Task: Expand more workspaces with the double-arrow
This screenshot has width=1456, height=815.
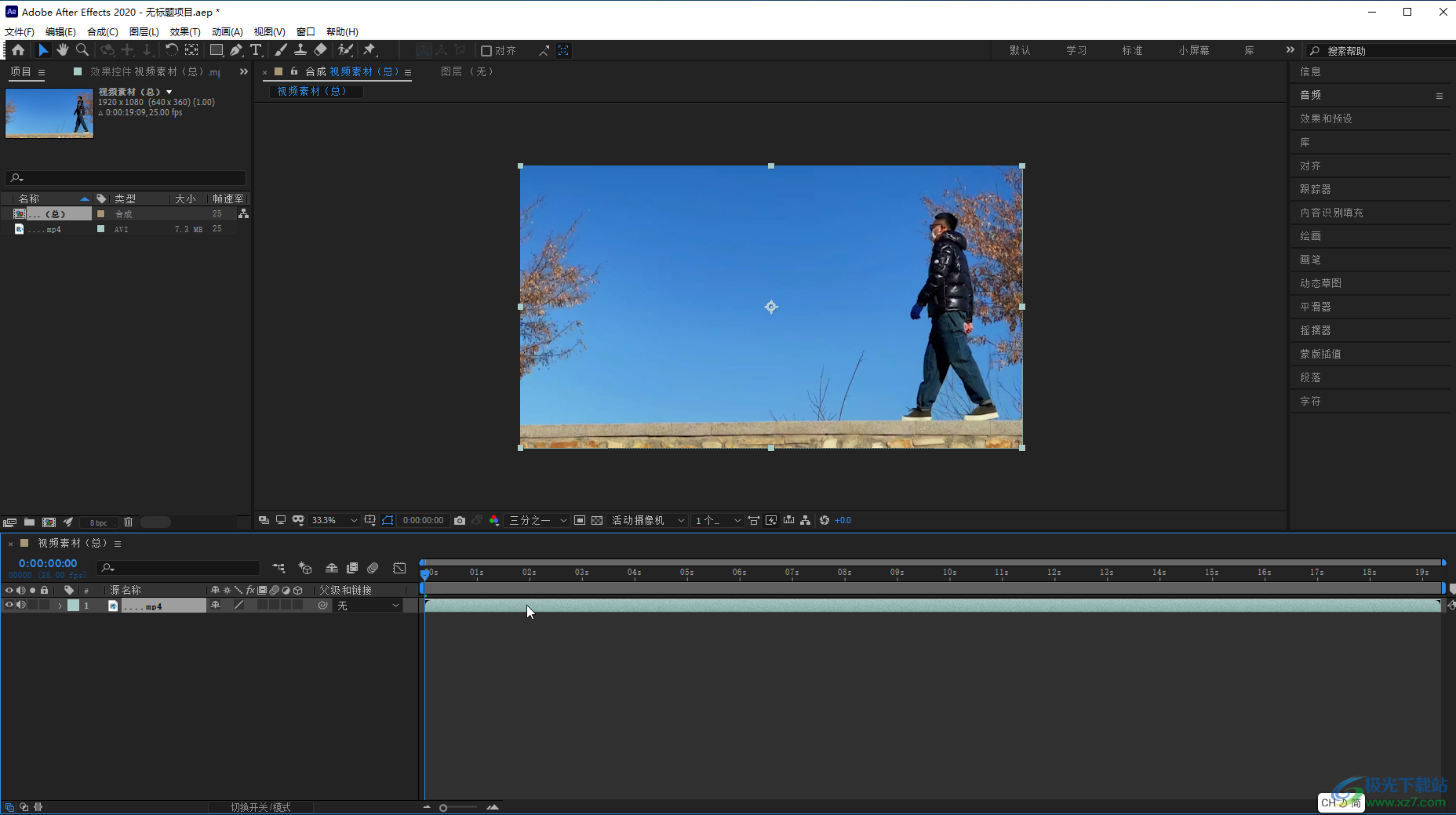Action: [1290, 50]
